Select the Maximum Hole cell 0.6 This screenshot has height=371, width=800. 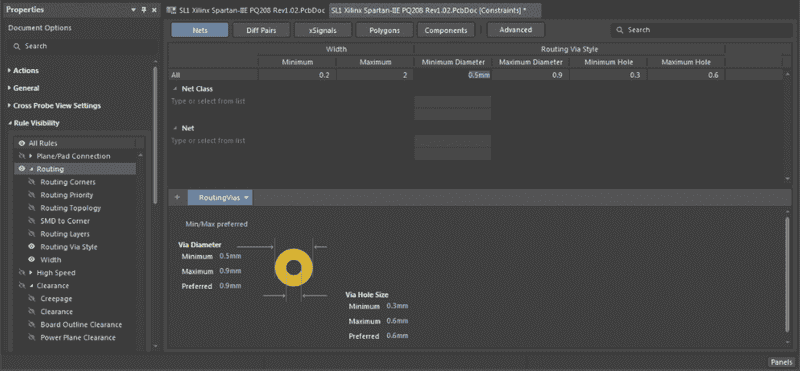(686, 75)
